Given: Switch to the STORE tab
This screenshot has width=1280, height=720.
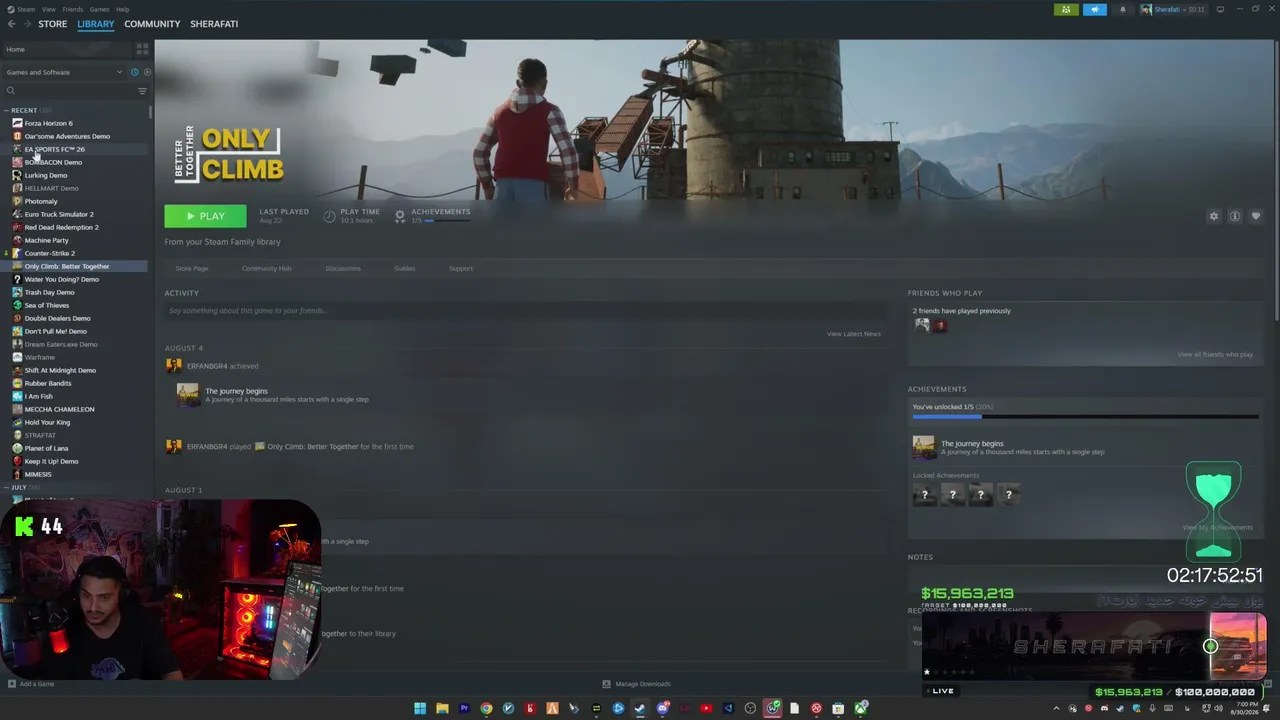Looking at the screenshot, I should pyautogui.click(x=53, y=24).
